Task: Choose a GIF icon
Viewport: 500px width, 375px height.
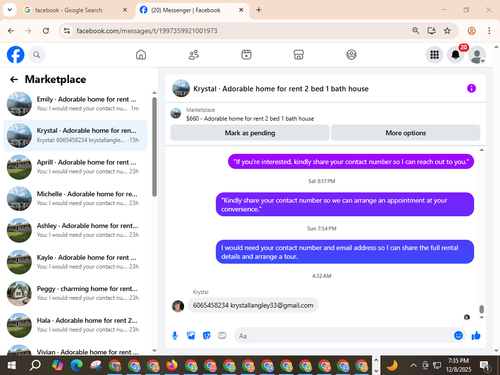Action: coord(222,336)
